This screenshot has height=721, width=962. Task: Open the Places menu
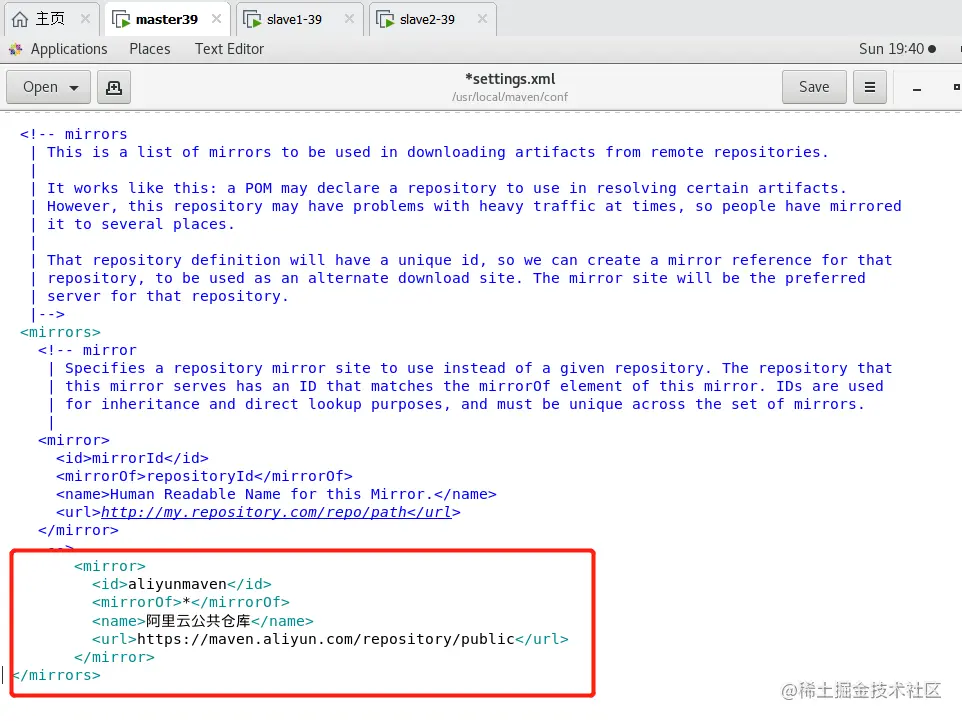click(x=150, y=49)
